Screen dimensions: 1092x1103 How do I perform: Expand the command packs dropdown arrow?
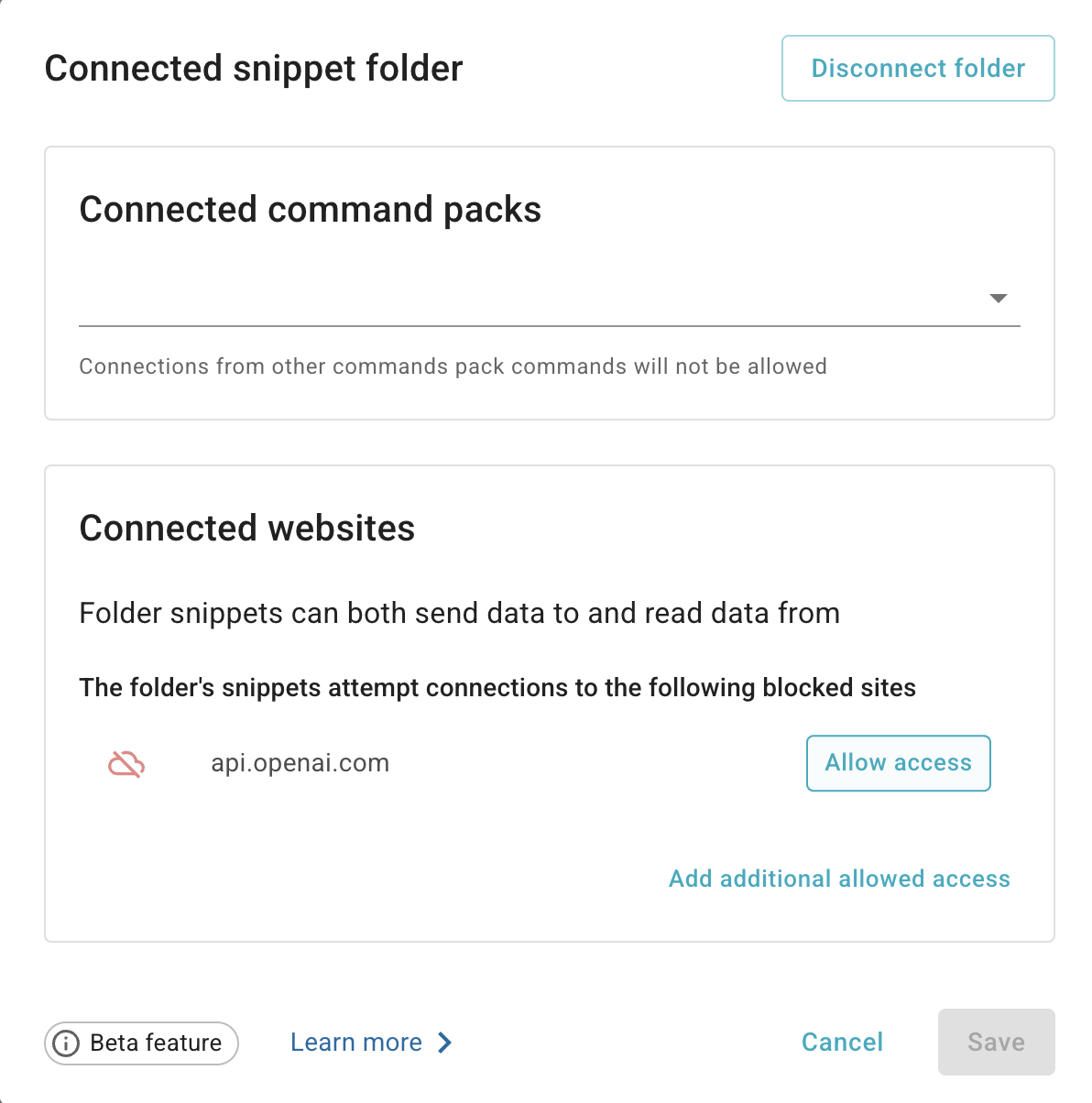pyautogui.click(x=999, y=299)
